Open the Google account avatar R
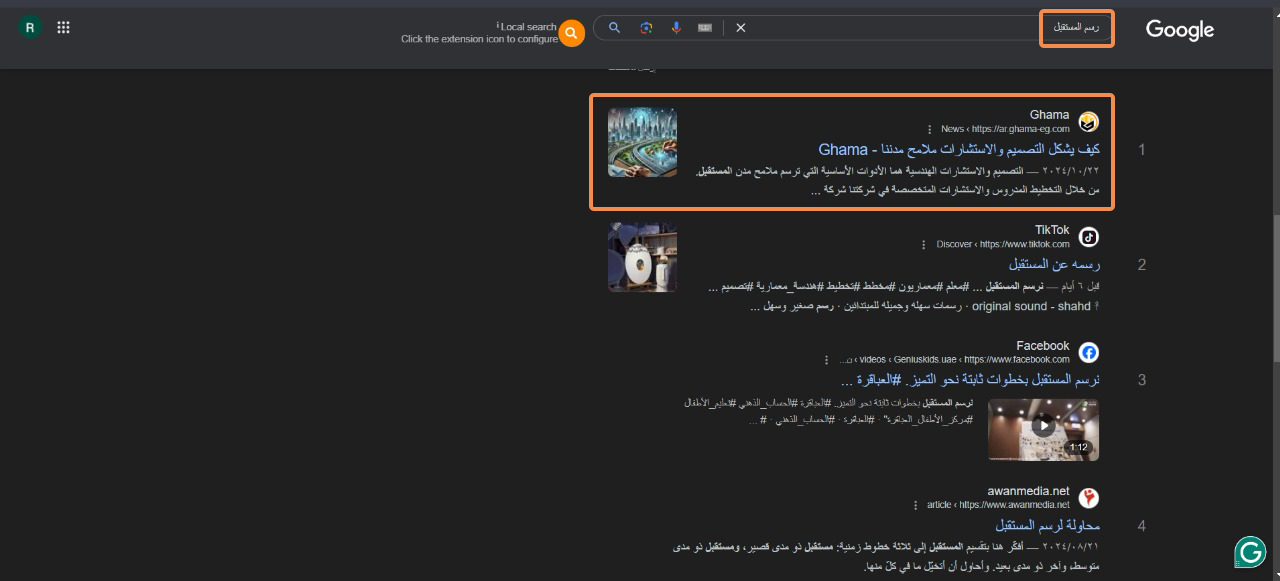Screen dimensions: 1280x581 click(x=30, y=28)
